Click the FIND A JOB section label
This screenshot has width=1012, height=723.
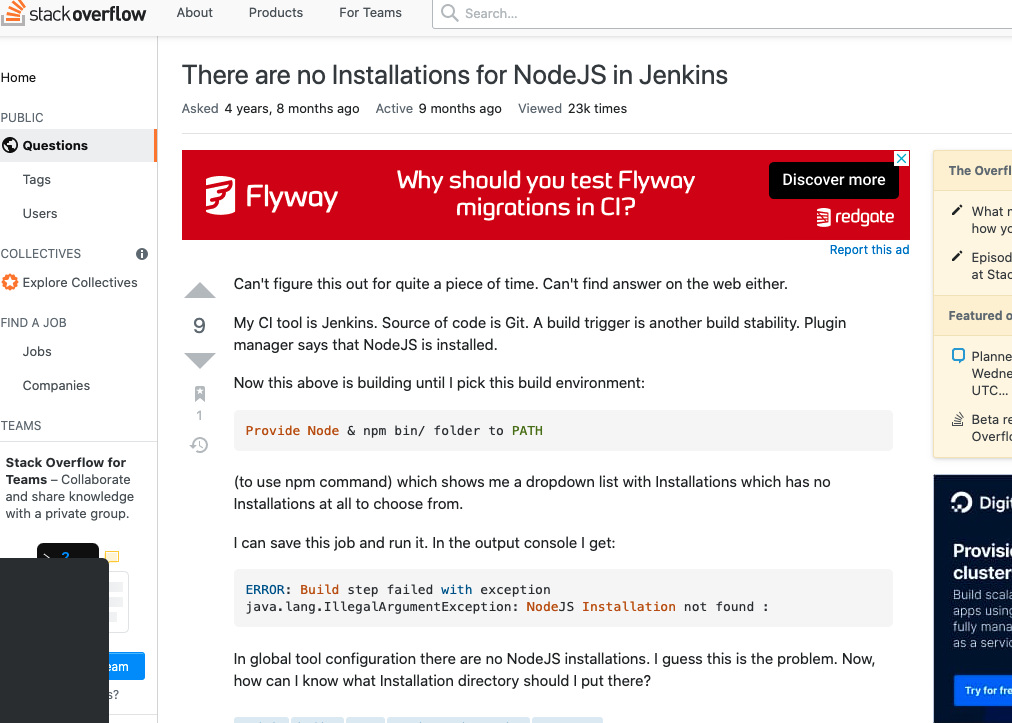[x=34, y=323]
